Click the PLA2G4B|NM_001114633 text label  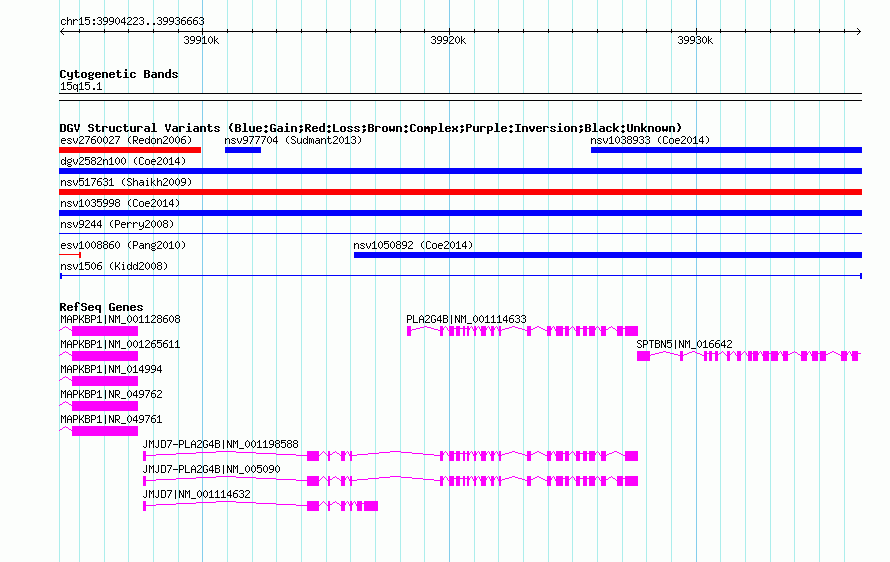coord(466,320)
